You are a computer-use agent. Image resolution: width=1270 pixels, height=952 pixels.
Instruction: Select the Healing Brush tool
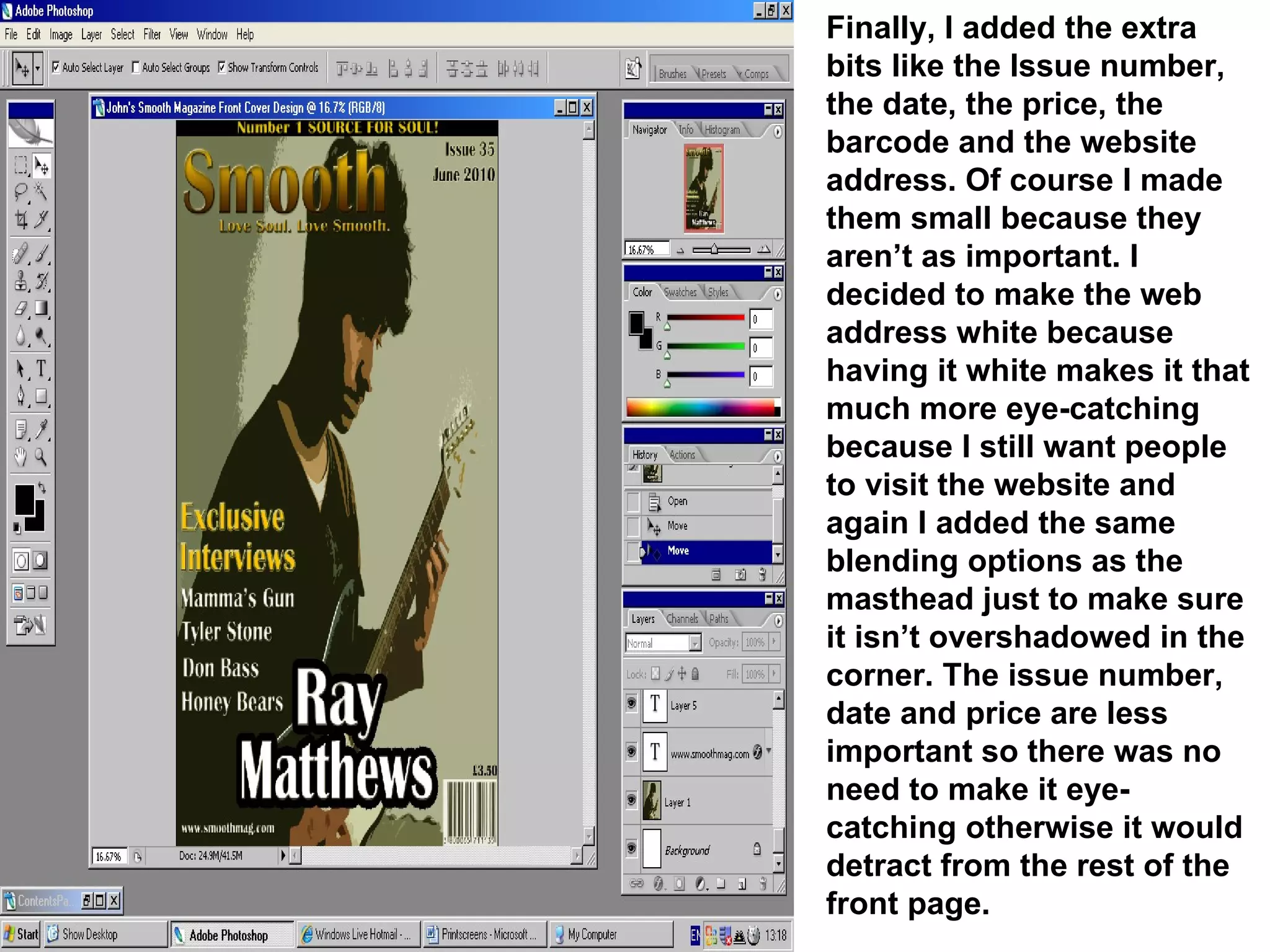(20, 253)
